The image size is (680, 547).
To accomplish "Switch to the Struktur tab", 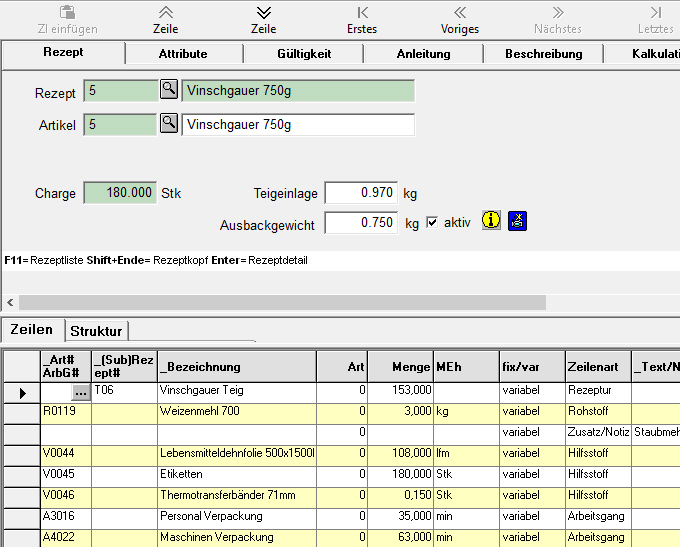I will 96,331.
